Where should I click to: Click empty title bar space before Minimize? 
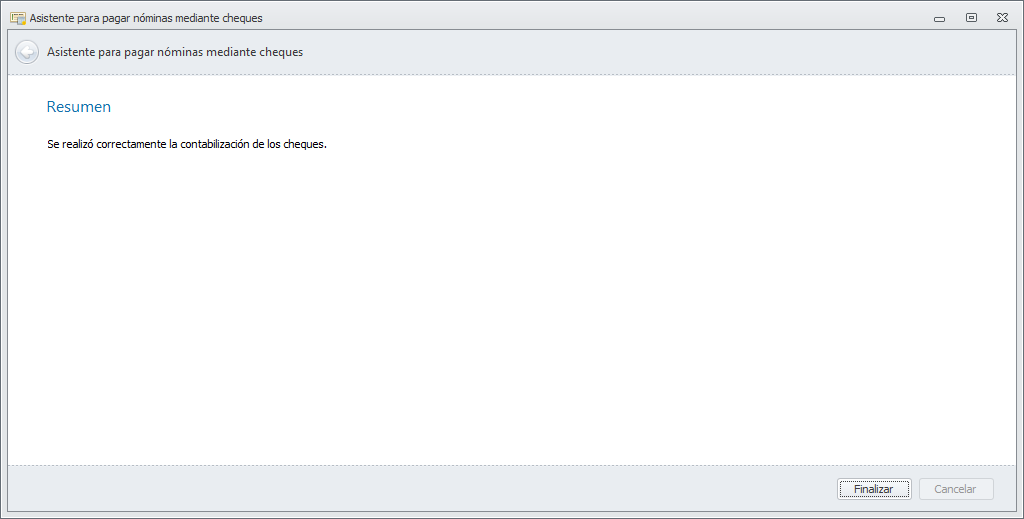pos(600,17)
